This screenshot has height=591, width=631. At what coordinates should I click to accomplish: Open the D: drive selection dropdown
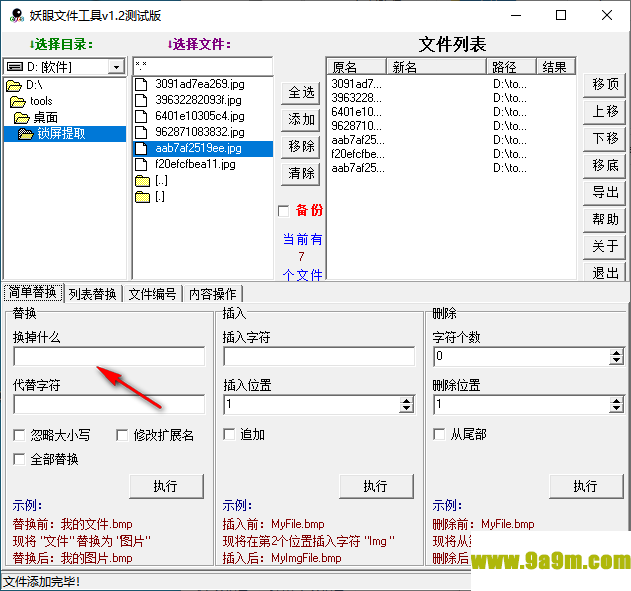click(x=116, y=67)
